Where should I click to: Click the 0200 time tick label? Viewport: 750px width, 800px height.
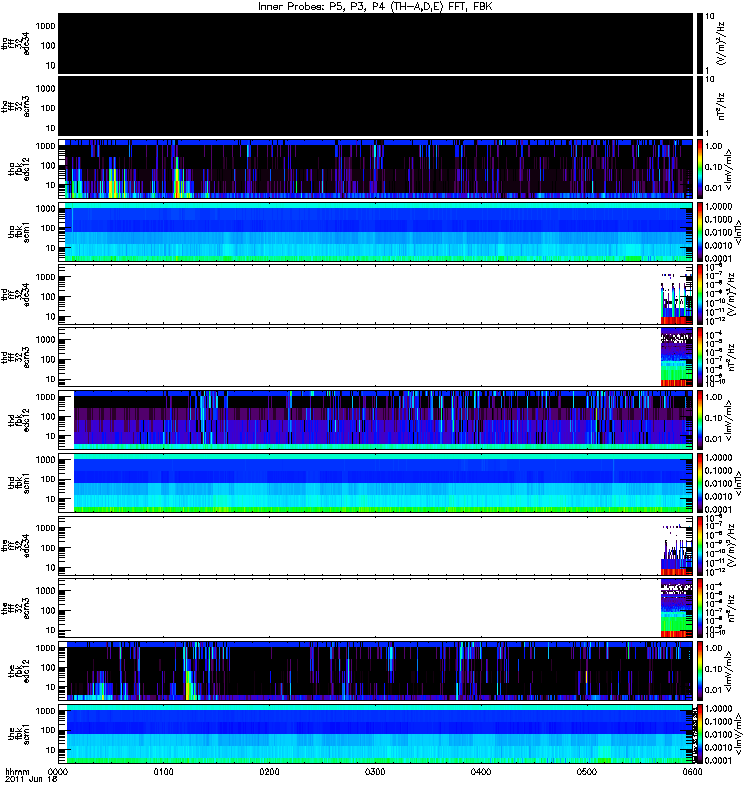269,771
